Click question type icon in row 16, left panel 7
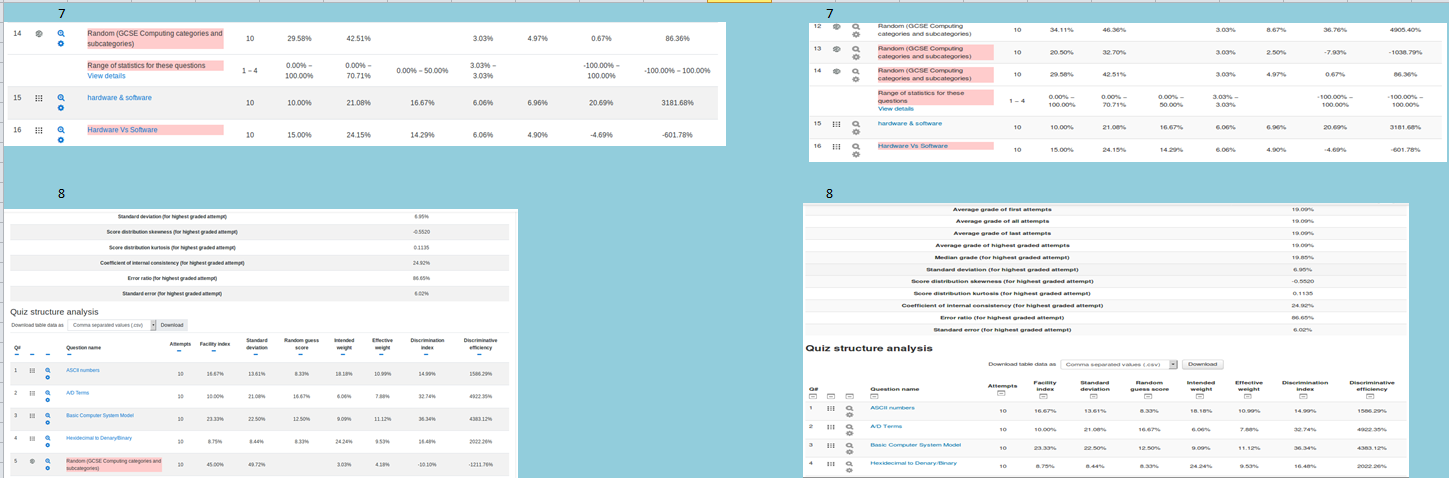This screenshot has width=1449, height=478. click(x=39, y=130)
